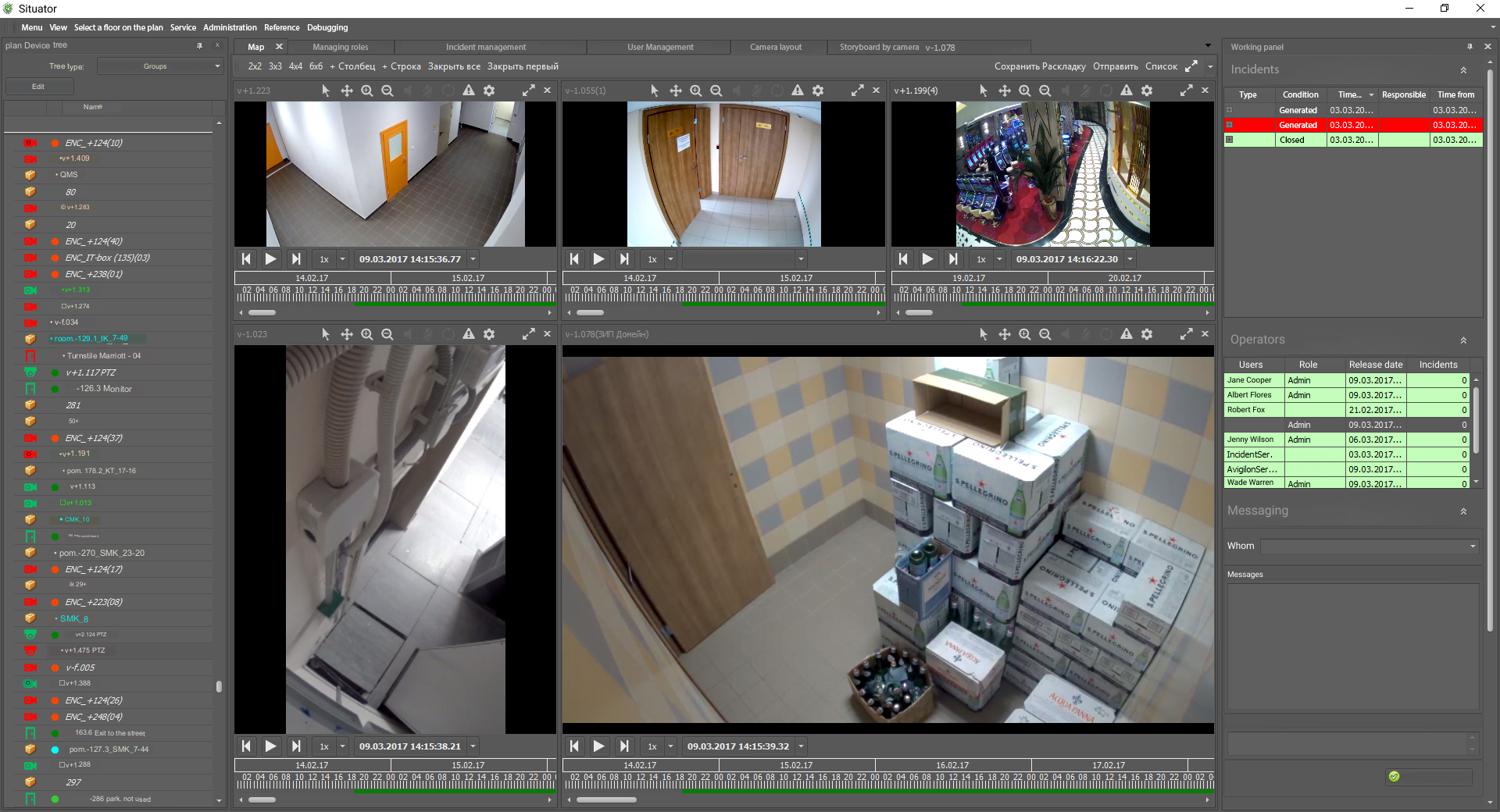Click the Закрыть все button
Image resolution: width=1500 pixels, height=812 pixels.
click(454, 67)
